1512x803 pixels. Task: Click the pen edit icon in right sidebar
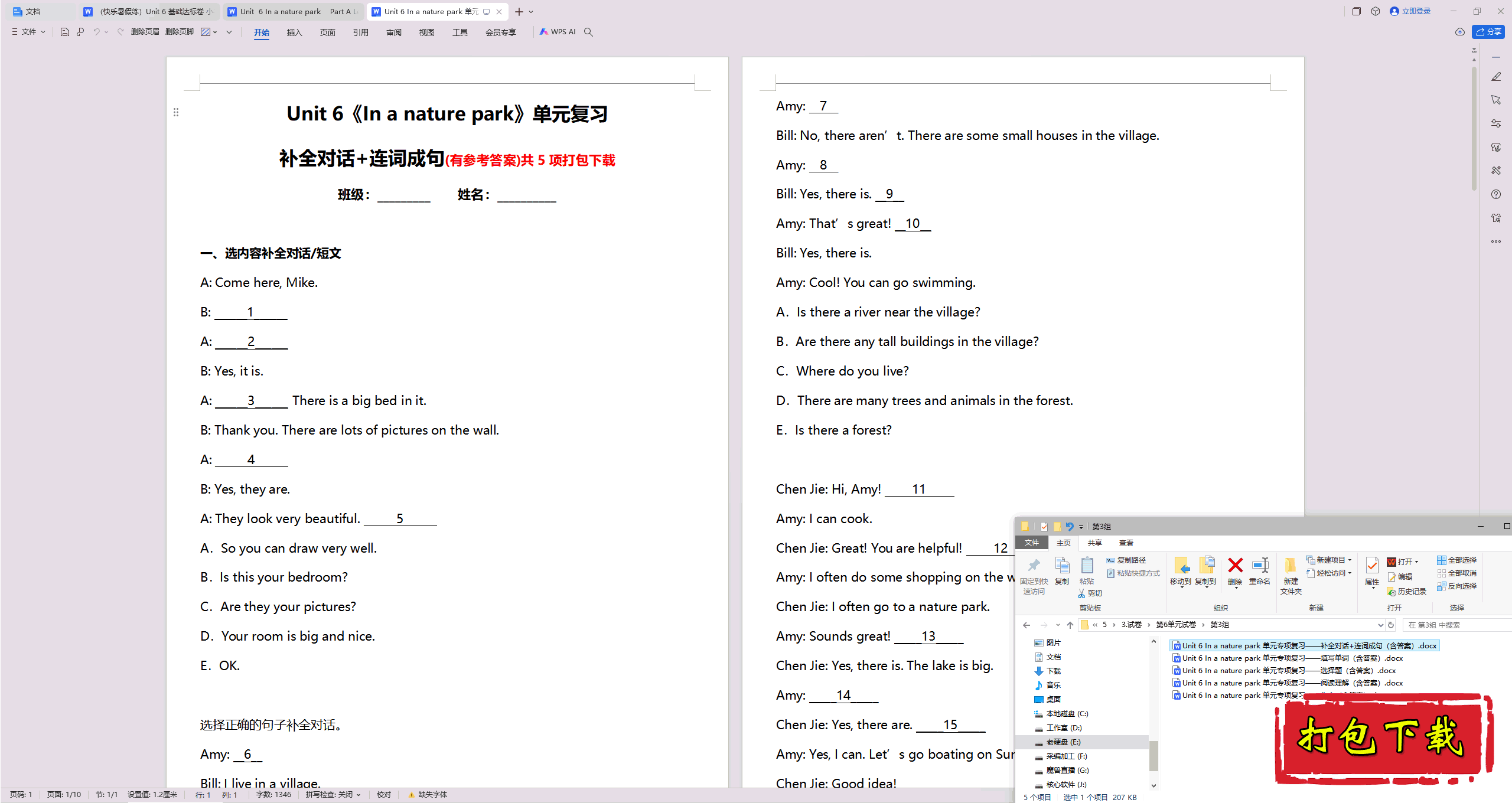tap(1496, 77)
